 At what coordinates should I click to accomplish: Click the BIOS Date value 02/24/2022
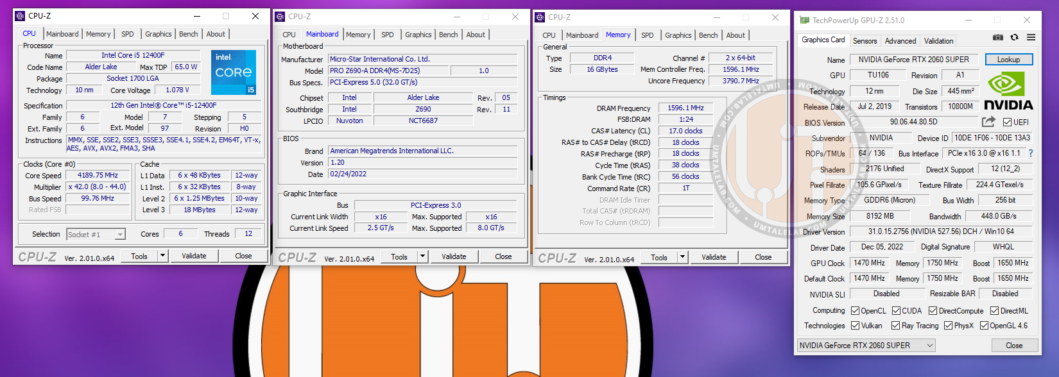pyautogui.click(x=422, y=174)
